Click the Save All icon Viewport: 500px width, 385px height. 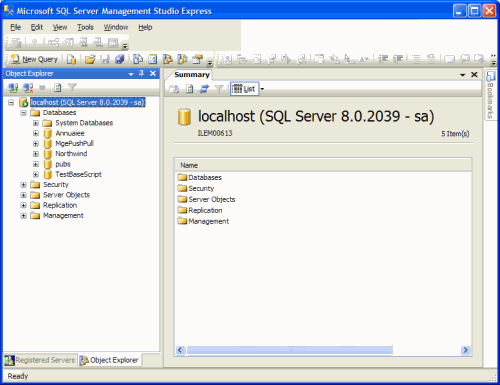[120, 59]
